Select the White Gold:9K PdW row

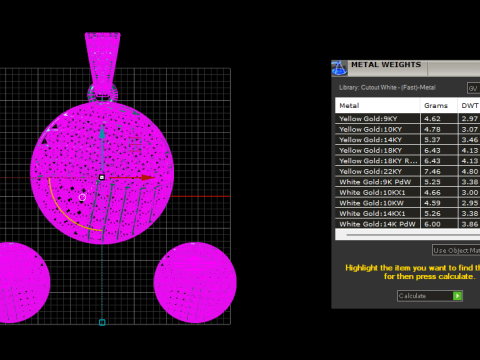[407, 182]
